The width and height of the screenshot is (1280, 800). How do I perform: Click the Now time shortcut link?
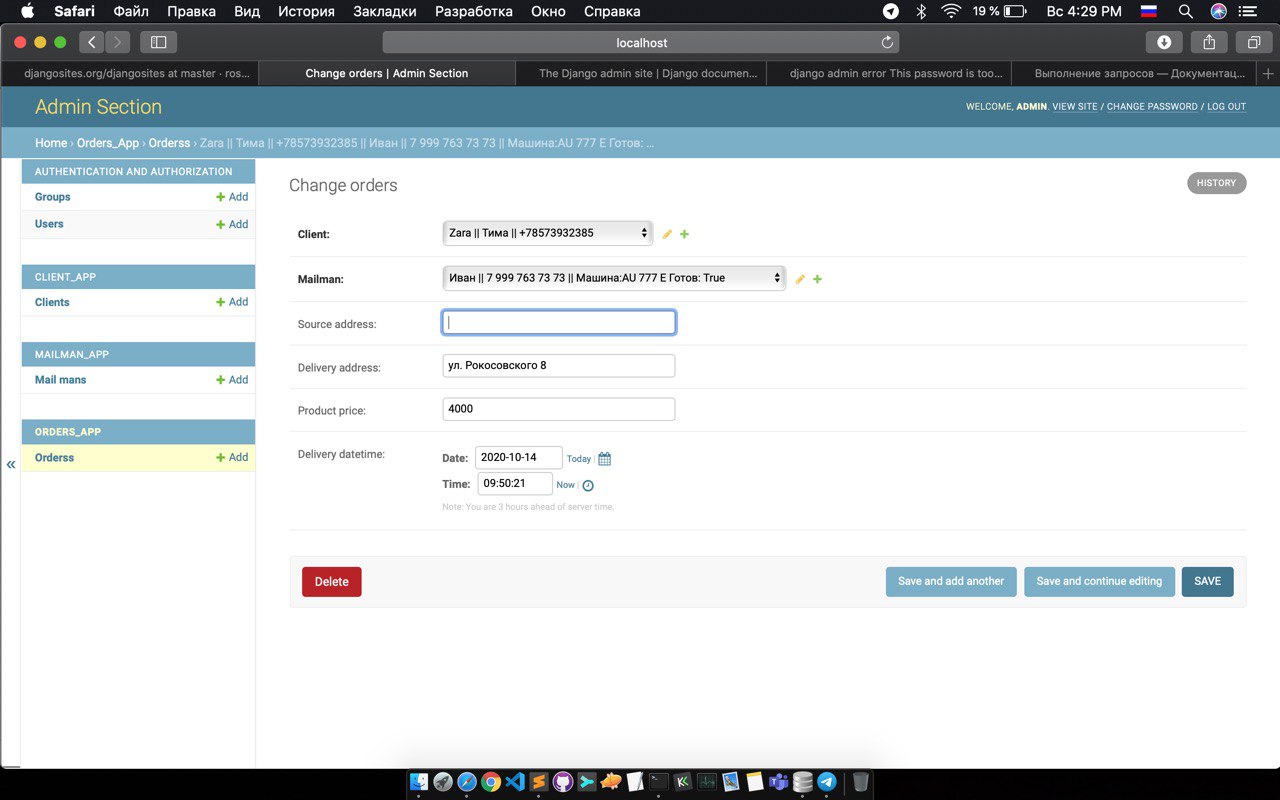point(565,485)
